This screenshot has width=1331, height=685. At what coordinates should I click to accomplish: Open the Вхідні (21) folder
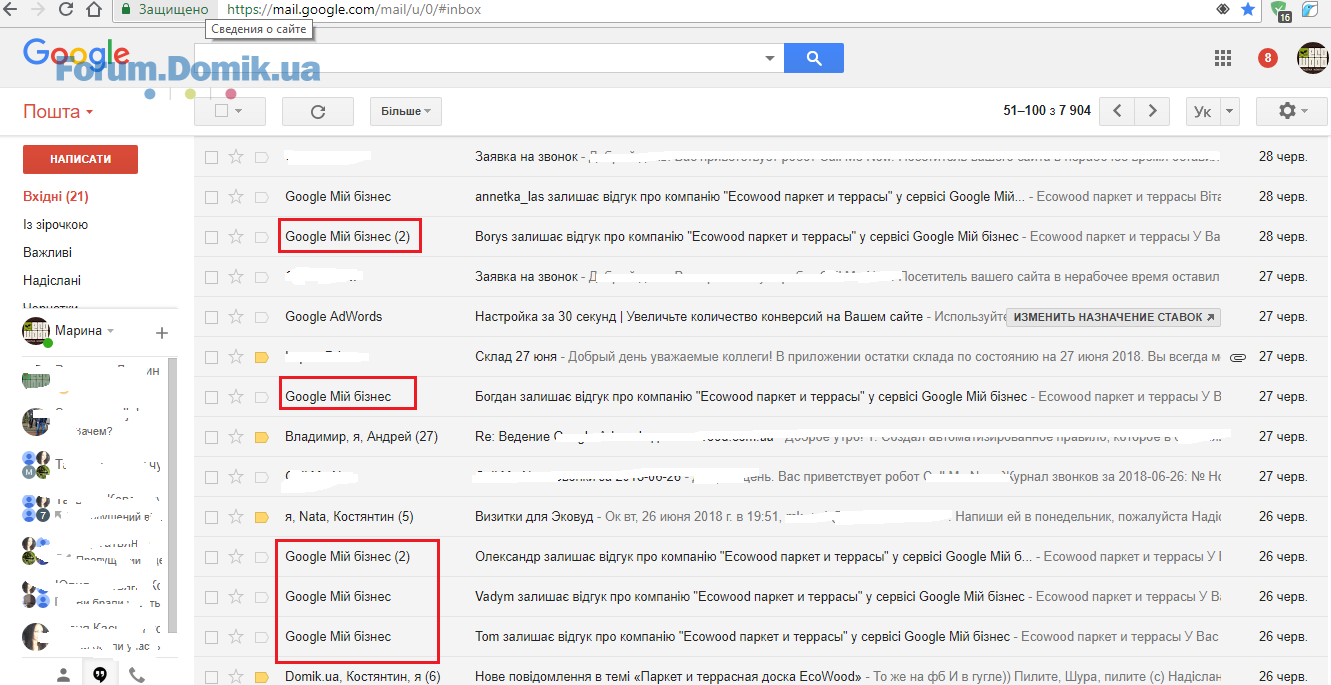point(56,197)
